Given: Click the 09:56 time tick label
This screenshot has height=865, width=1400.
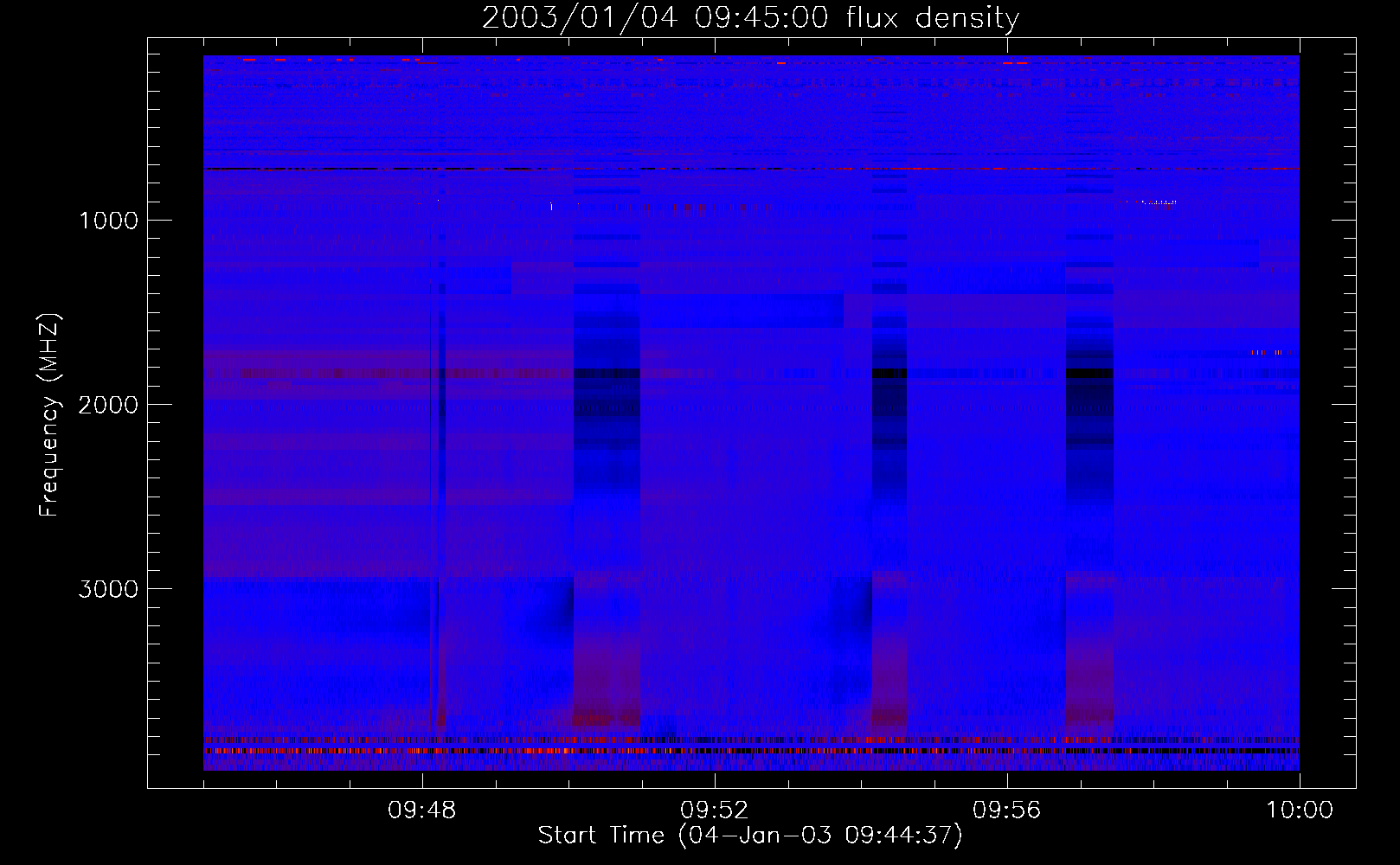Looking at the screenshot, I should pos(1007,811).
